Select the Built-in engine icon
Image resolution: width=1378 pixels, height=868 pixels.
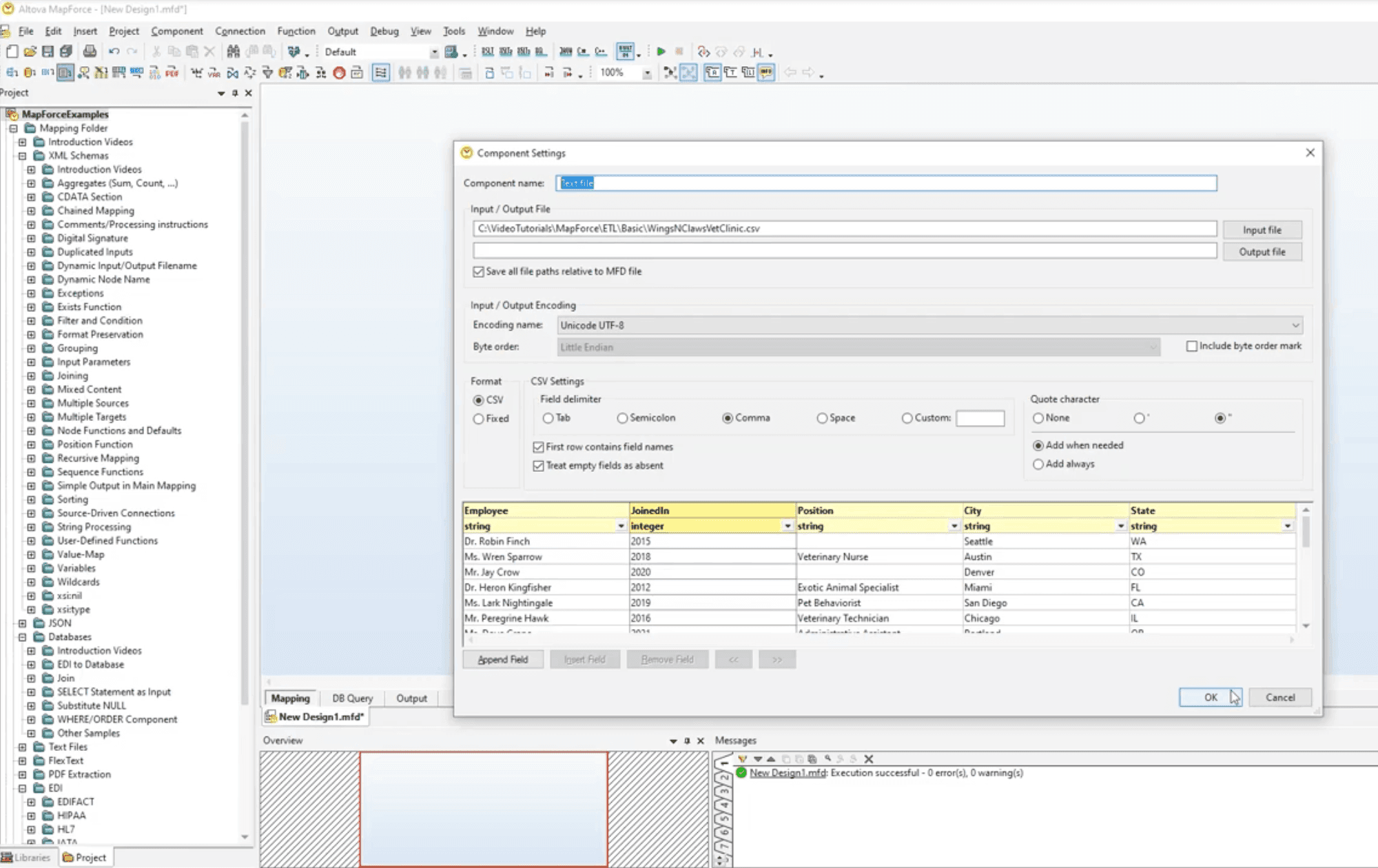click(625, 52)
